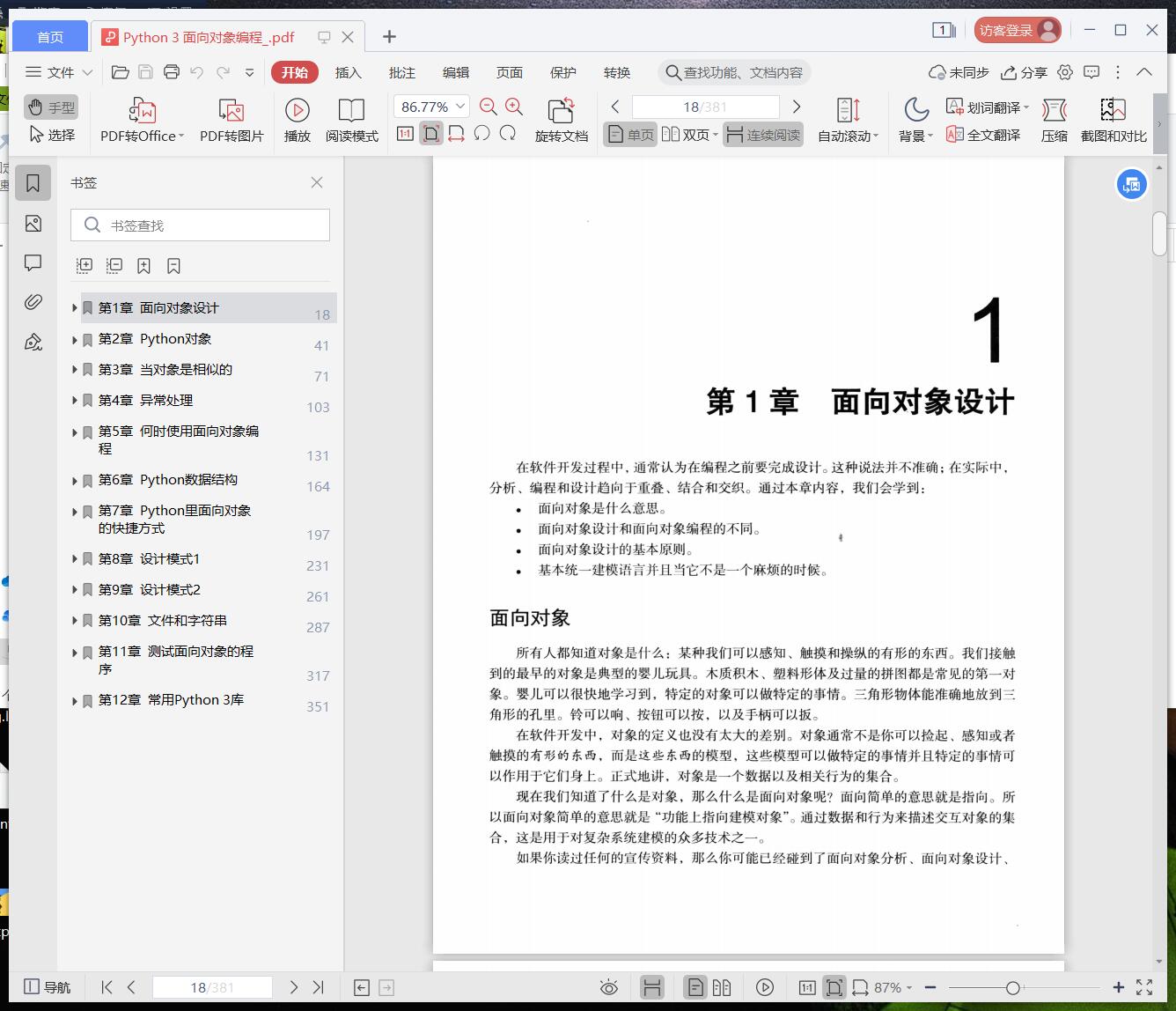Open the signature panel in sidebar

click(x=33, y=342)
